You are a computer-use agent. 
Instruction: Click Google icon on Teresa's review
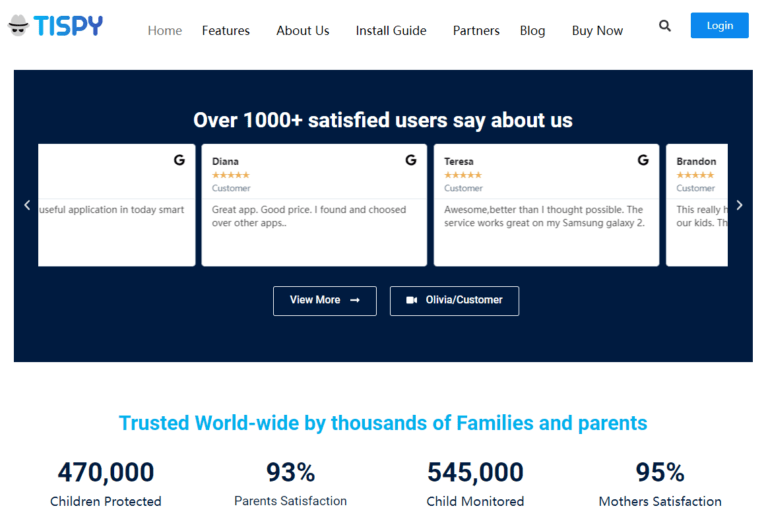coord(643,160)
